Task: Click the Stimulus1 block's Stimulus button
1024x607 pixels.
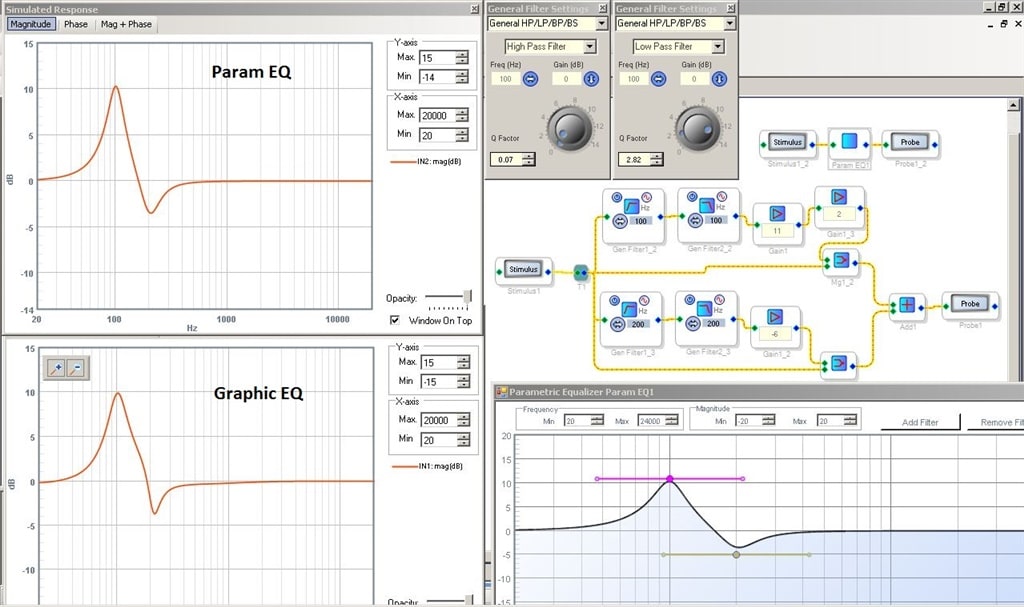Action: coord(524,269)
